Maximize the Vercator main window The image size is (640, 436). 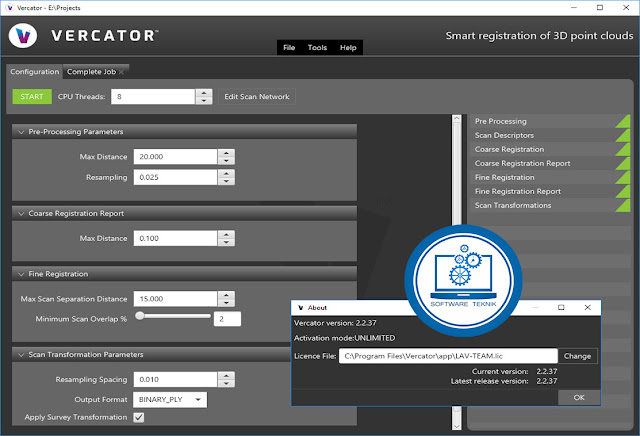pyautogui.click(x=600, y=8)
